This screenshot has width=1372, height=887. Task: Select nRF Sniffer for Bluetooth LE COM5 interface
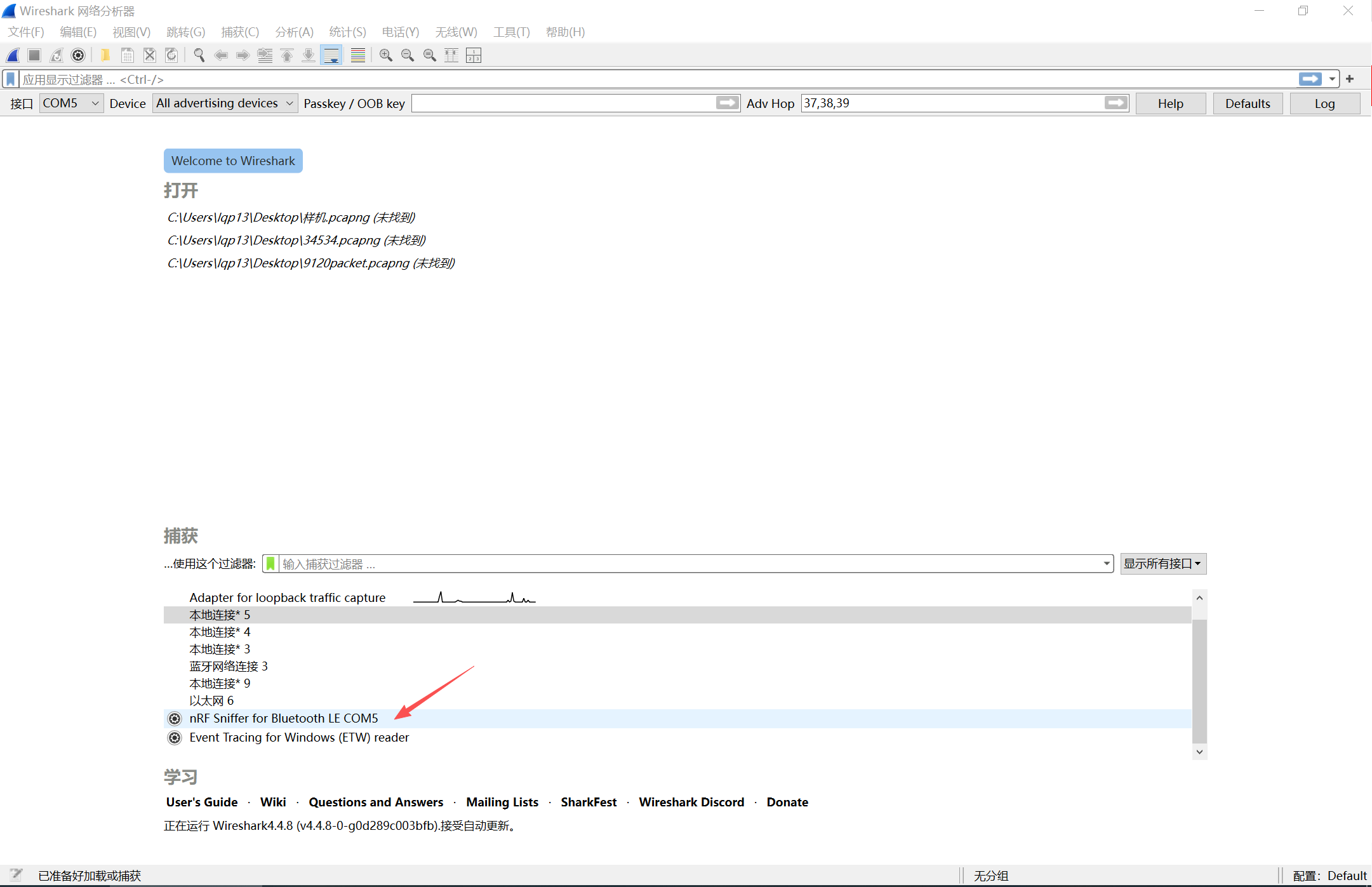pos(677,718)
